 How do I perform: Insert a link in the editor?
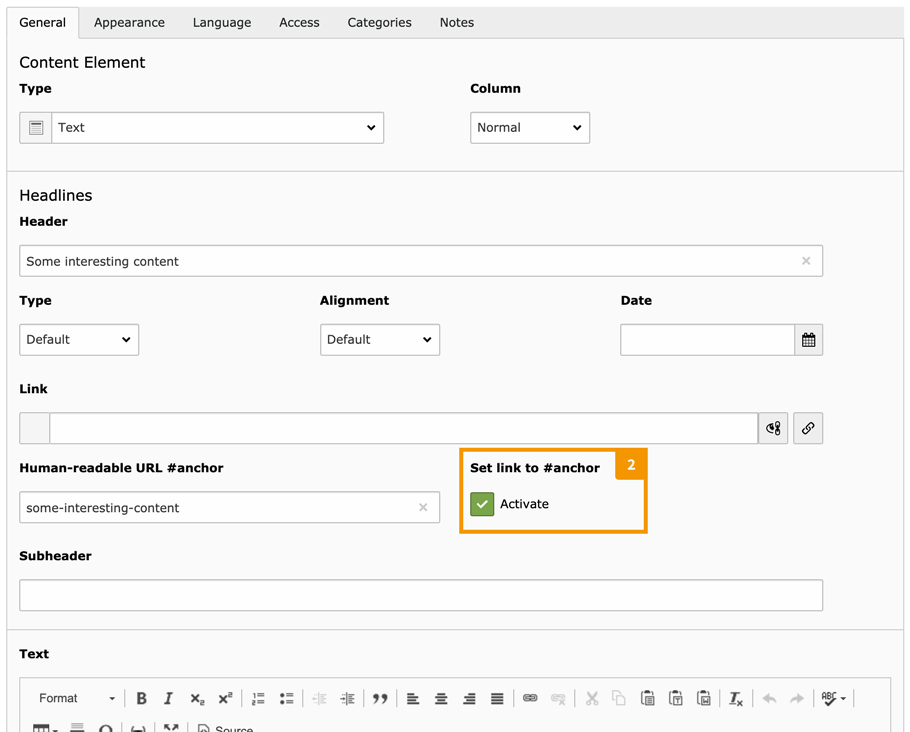[530, 698]
